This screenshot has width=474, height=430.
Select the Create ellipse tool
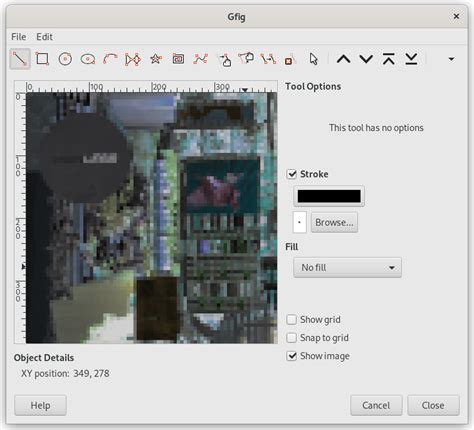click(88, 59)
